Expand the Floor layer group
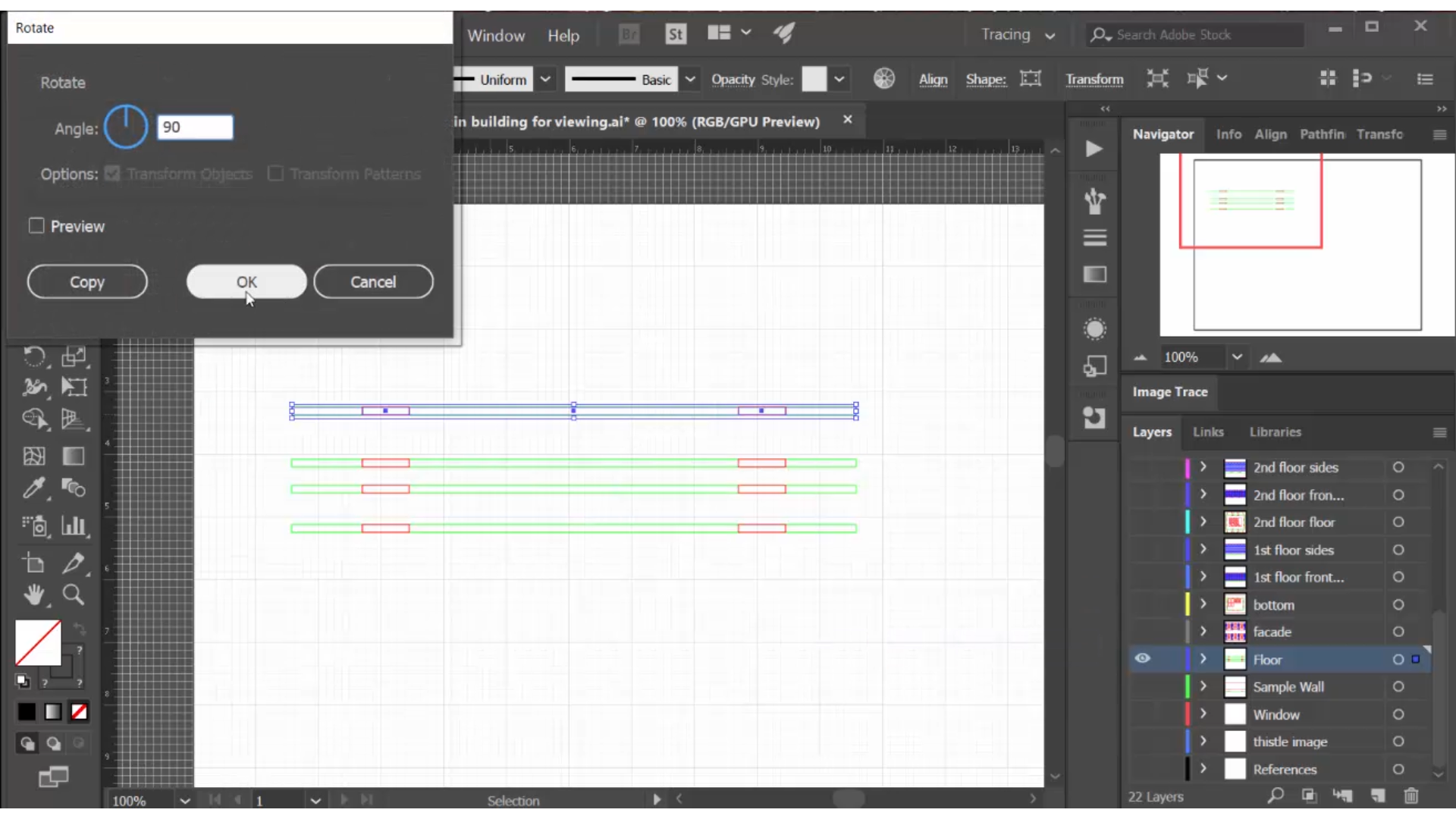Viewport: 1456px width, 819px height. click(x=1204, y=659)
